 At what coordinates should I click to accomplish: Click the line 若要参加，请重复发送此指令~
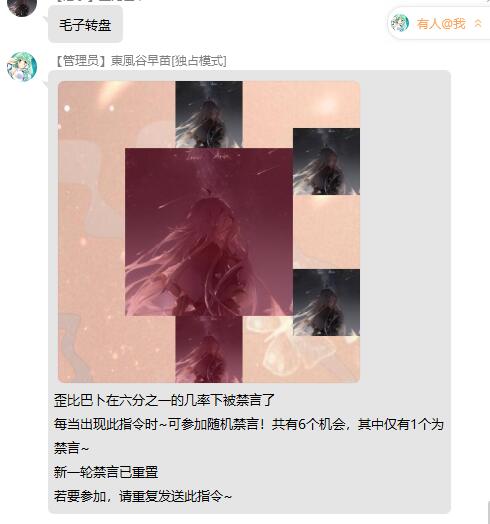143,496
